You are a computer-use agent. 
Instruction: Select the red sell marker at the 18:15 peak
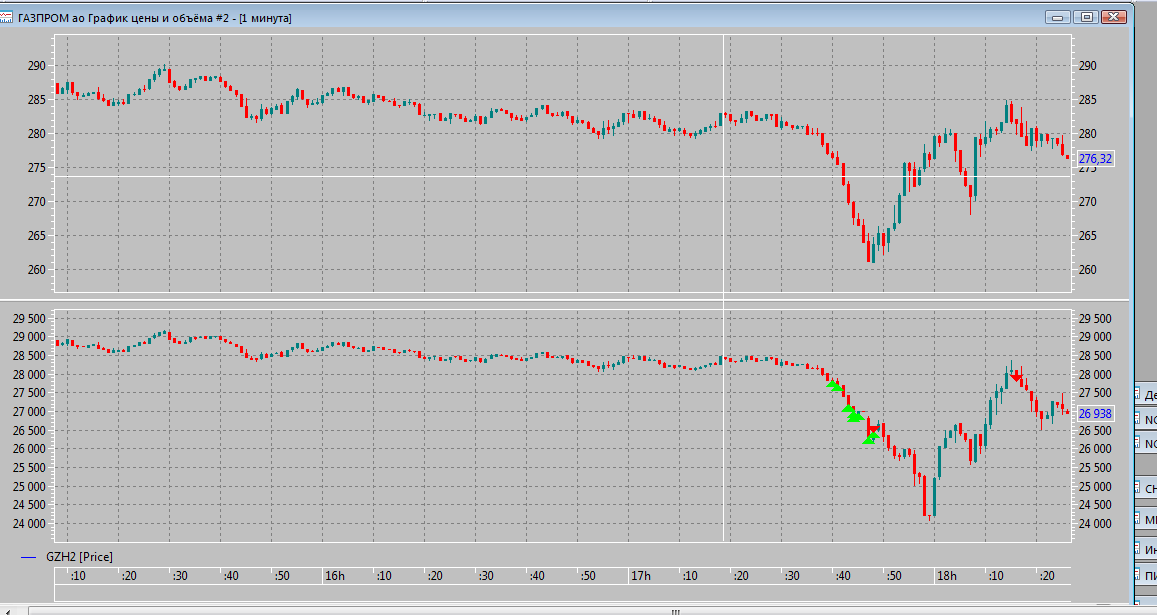pos(1017,377)
